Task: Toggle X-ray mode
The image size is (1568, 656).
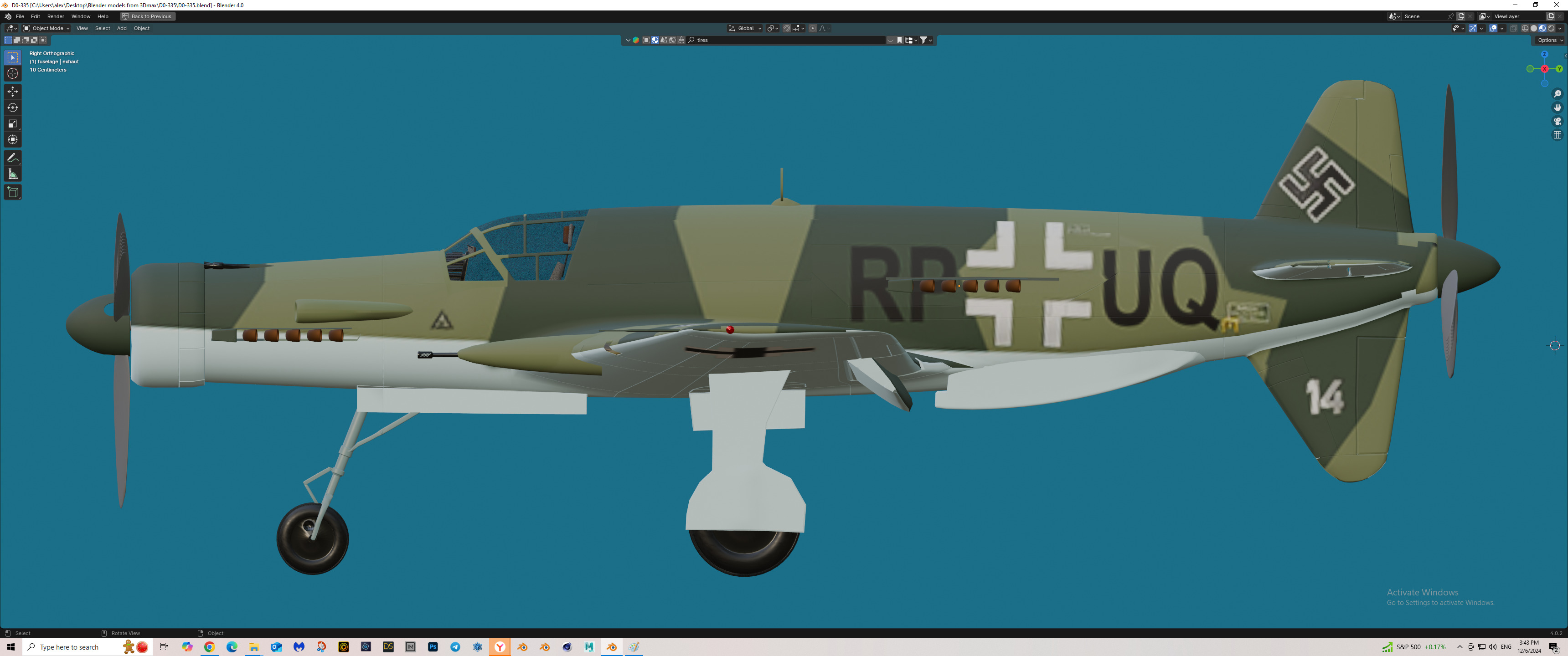Action: click(1513, 29)
